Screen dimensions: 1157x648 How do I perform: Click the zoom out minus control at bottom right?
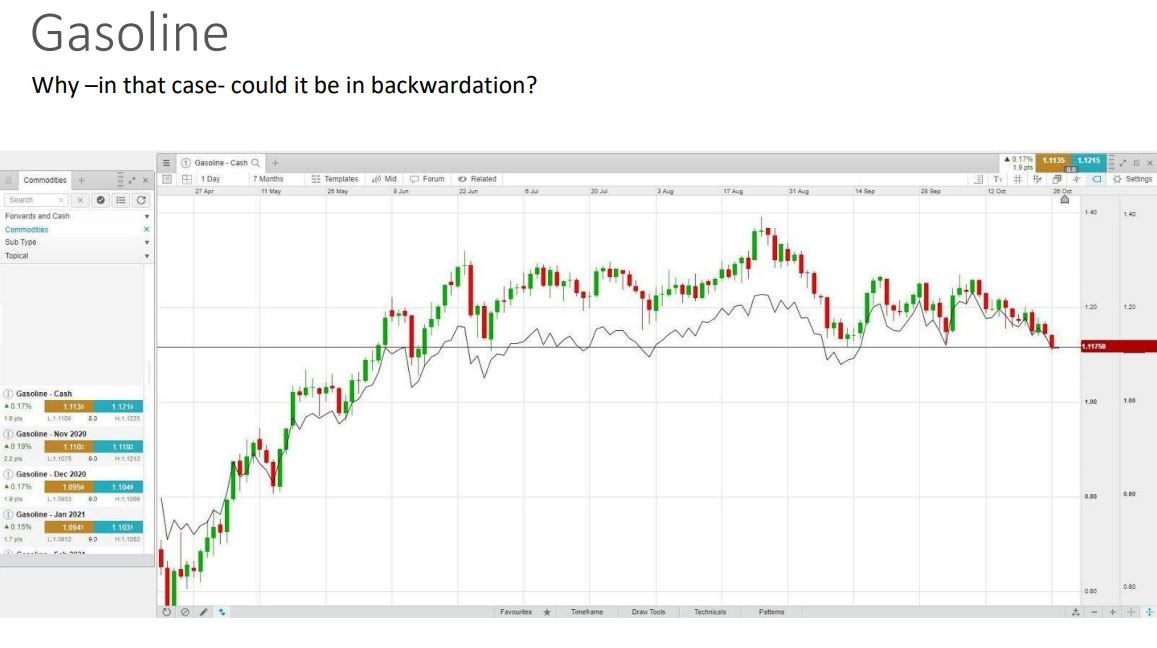click(x=1094, y=612)
